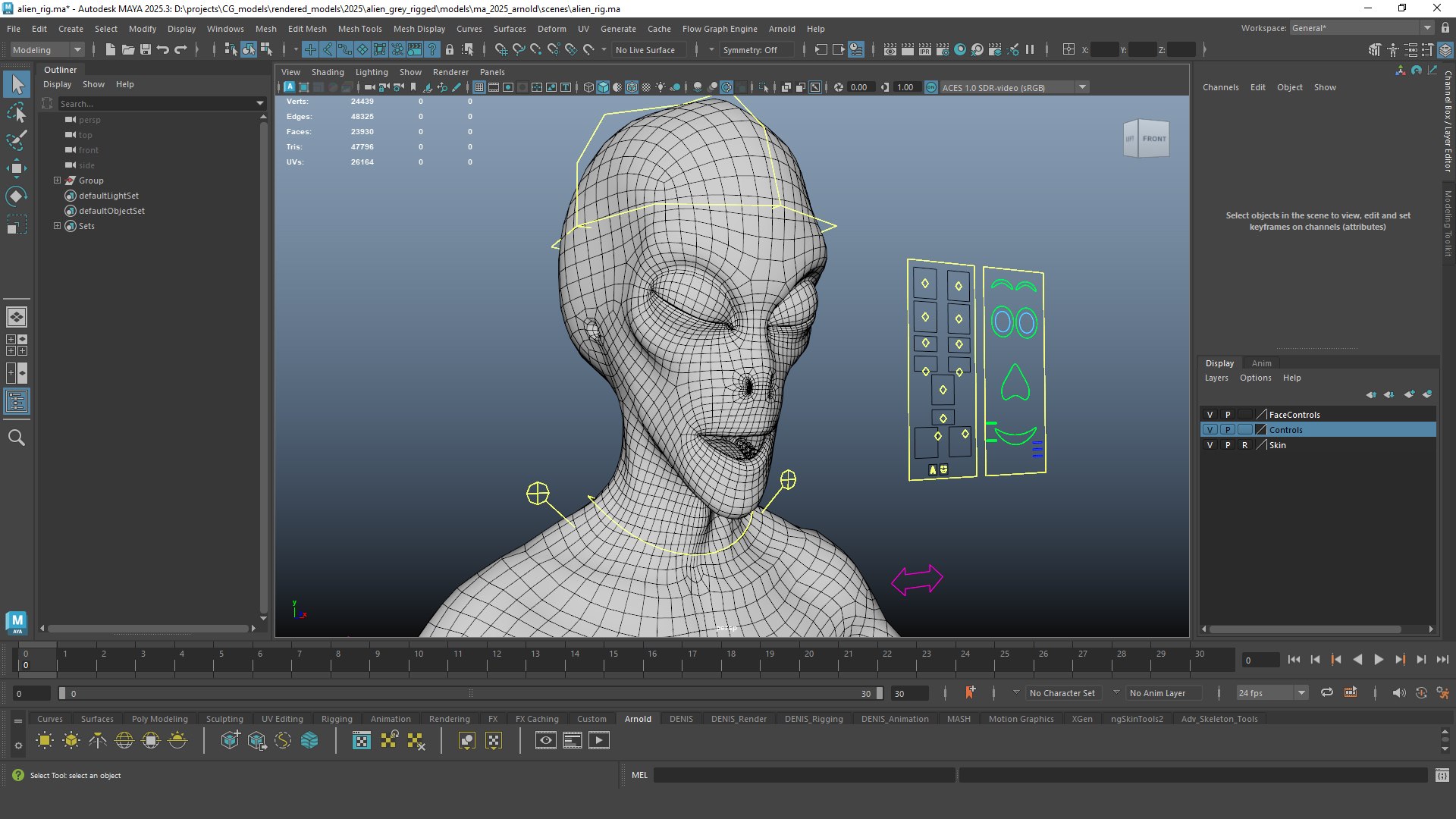1456x819 pixels.
Task: Open Channels menu in Channel Box
Action: click(x=1220, y=87)
